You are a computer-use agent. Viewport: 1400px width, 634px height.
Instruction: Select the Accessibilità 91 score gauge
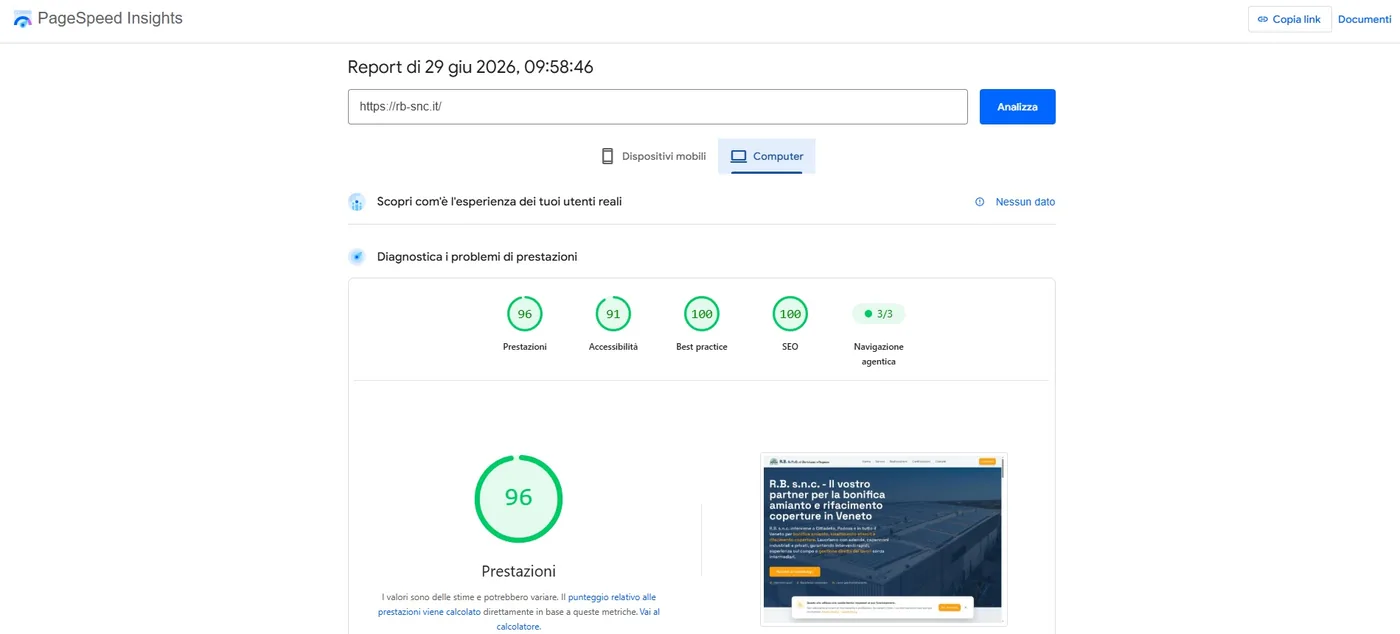[613, 314]
